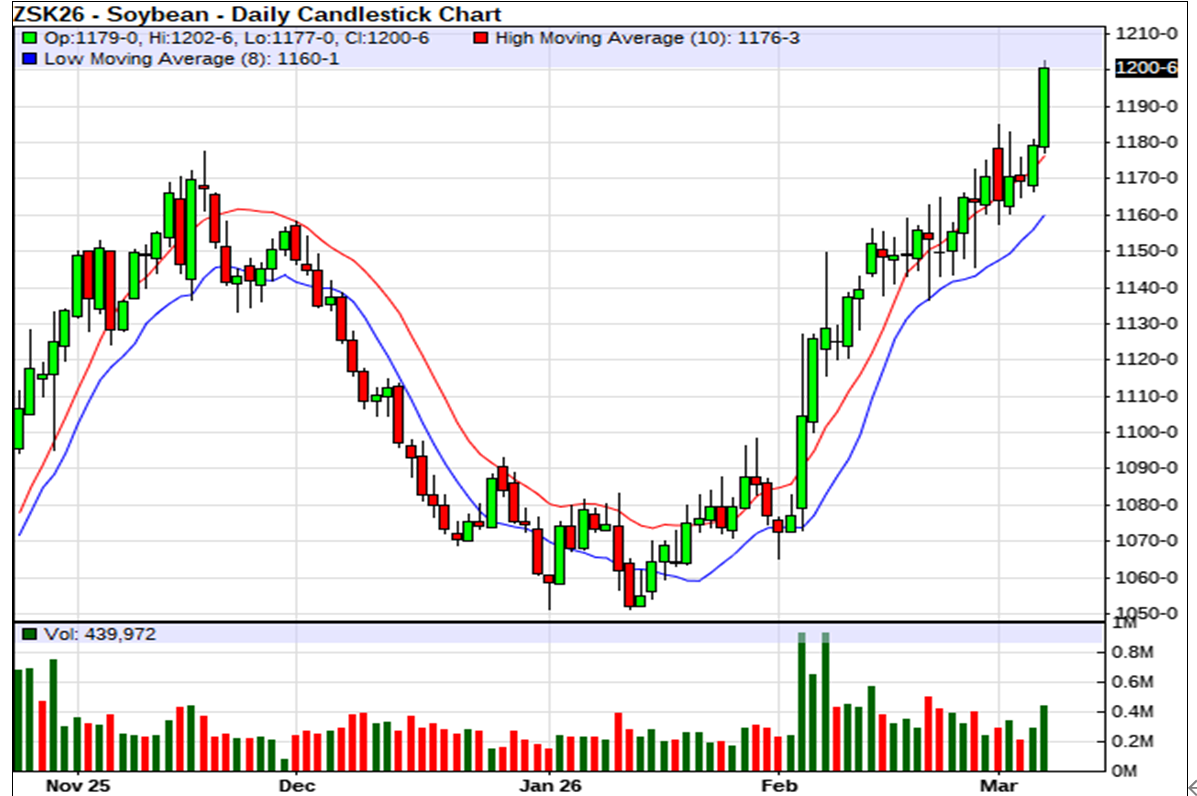Click the Mar date axis label
Screen dimensions: 1197x796
[x=1001, y=784]
